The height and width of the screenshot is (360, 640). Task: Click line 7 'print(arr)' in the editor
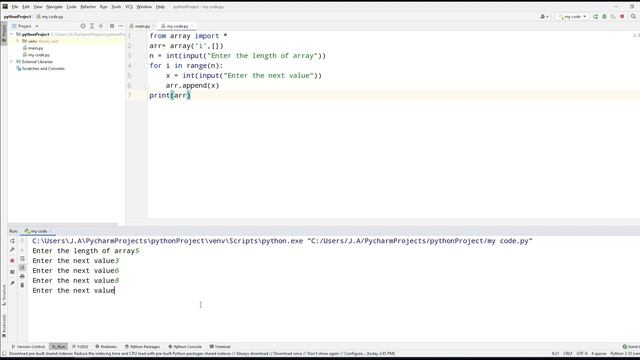[x=170, y=96]
